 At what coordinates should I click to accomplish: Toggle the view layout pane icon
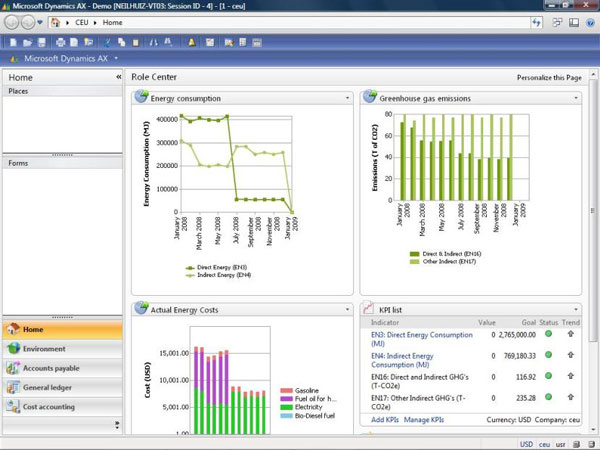(x=574, y=23)
